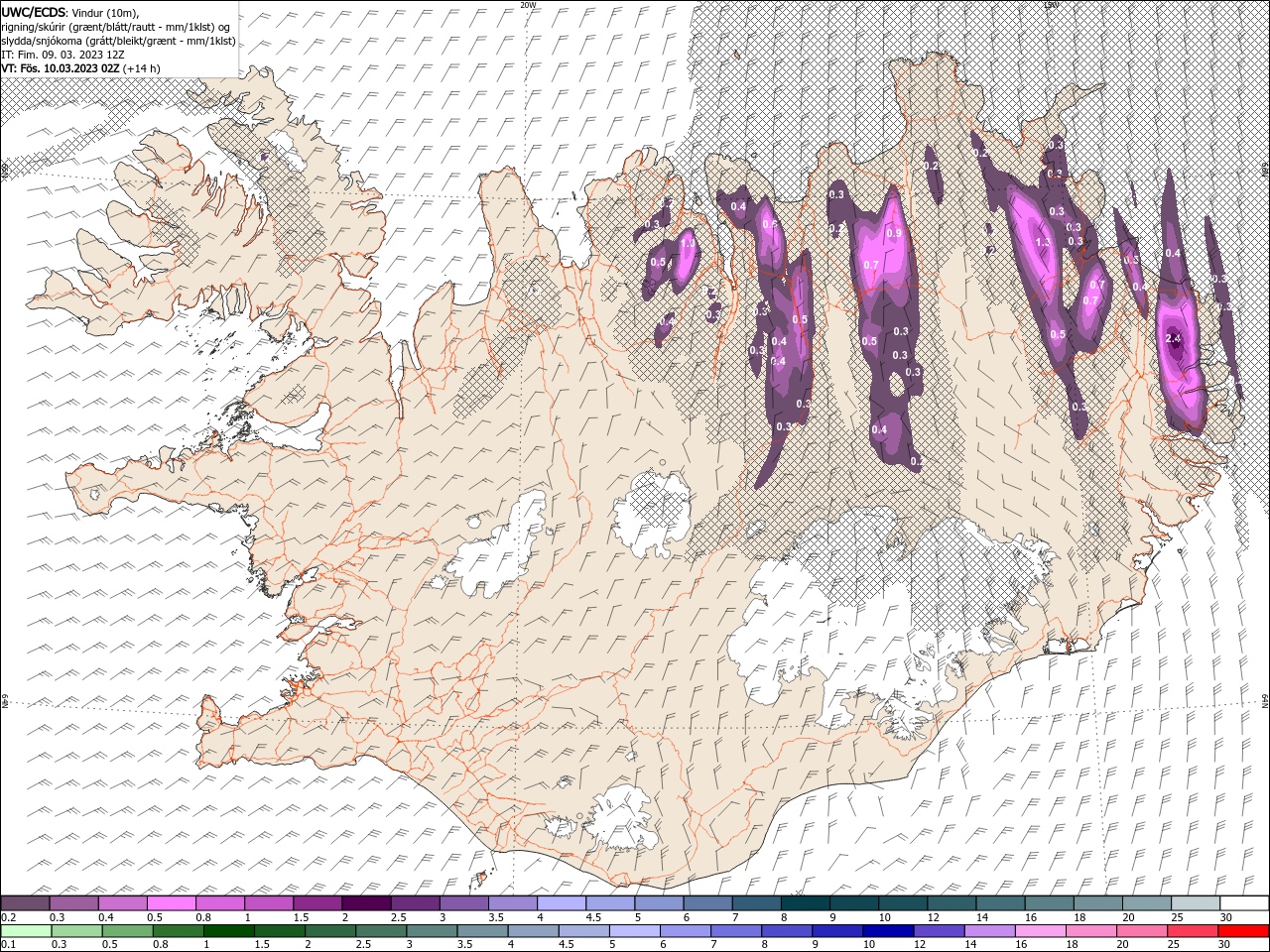Click the 64N latitude label on right edge
Screen dimensions: 1270x952
click(x=1265, y=702)
